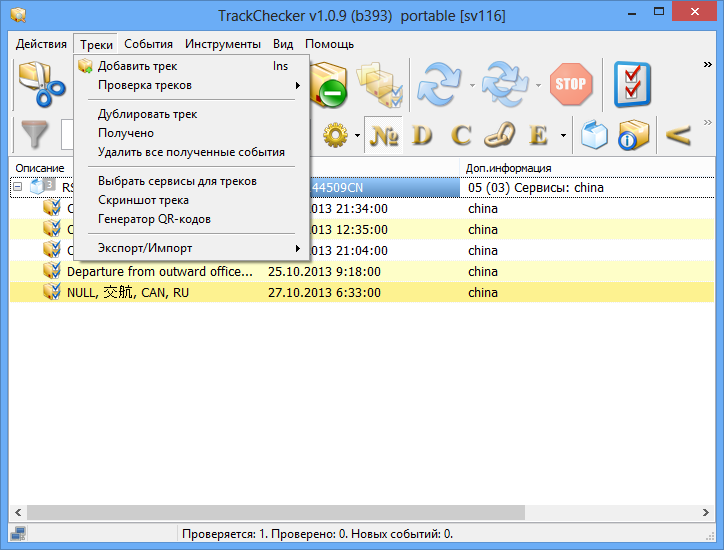Click the red STOP button icon

click(570, 85)
